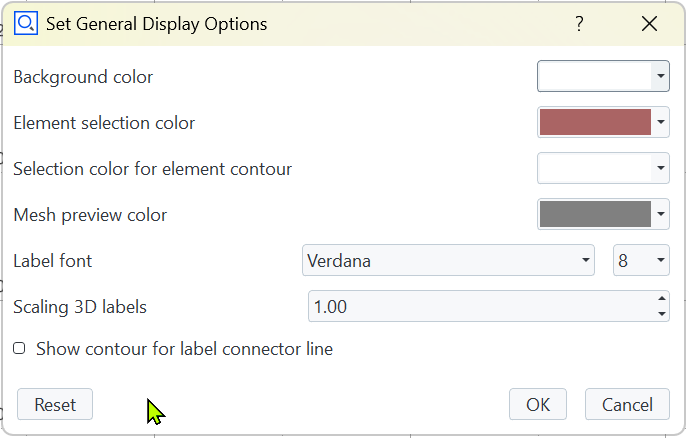Viewport: 686px width, 438px height.
Task: Open Selection color for element contour dropdown
Action: pos(660,168)
